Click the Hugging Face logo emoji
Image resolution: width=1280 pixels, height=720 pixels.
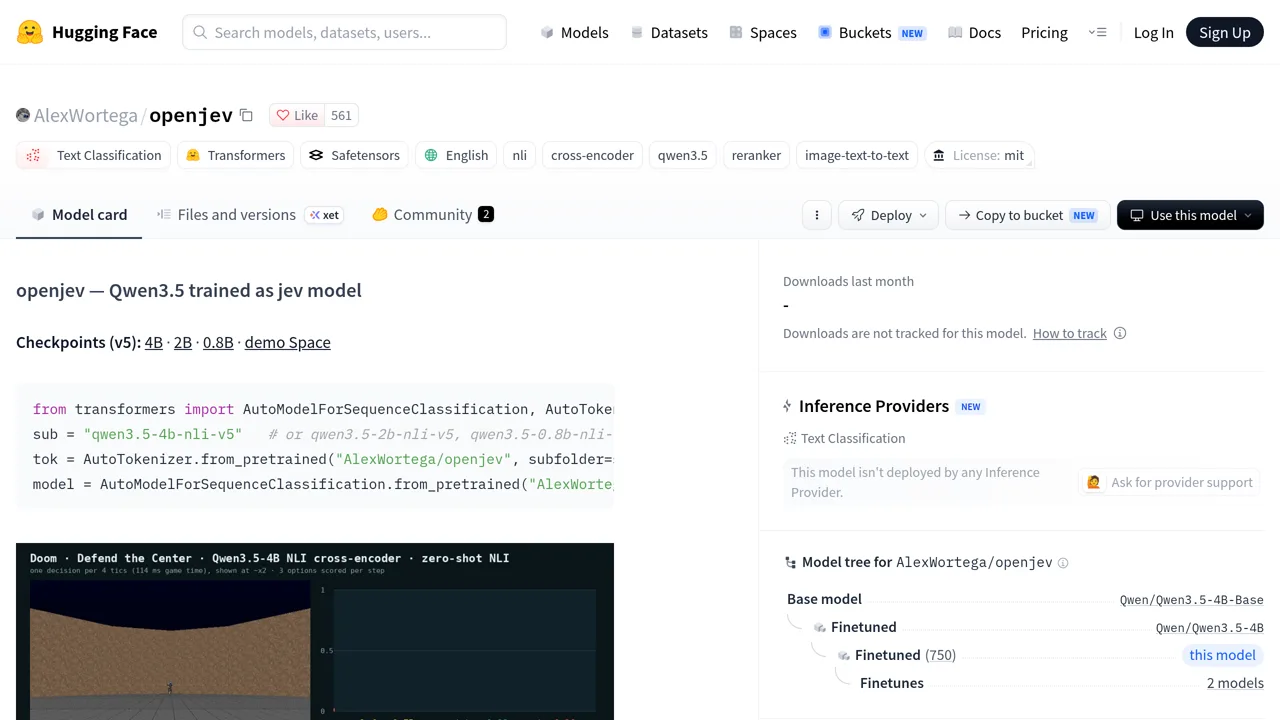click(x=30, y=32)
